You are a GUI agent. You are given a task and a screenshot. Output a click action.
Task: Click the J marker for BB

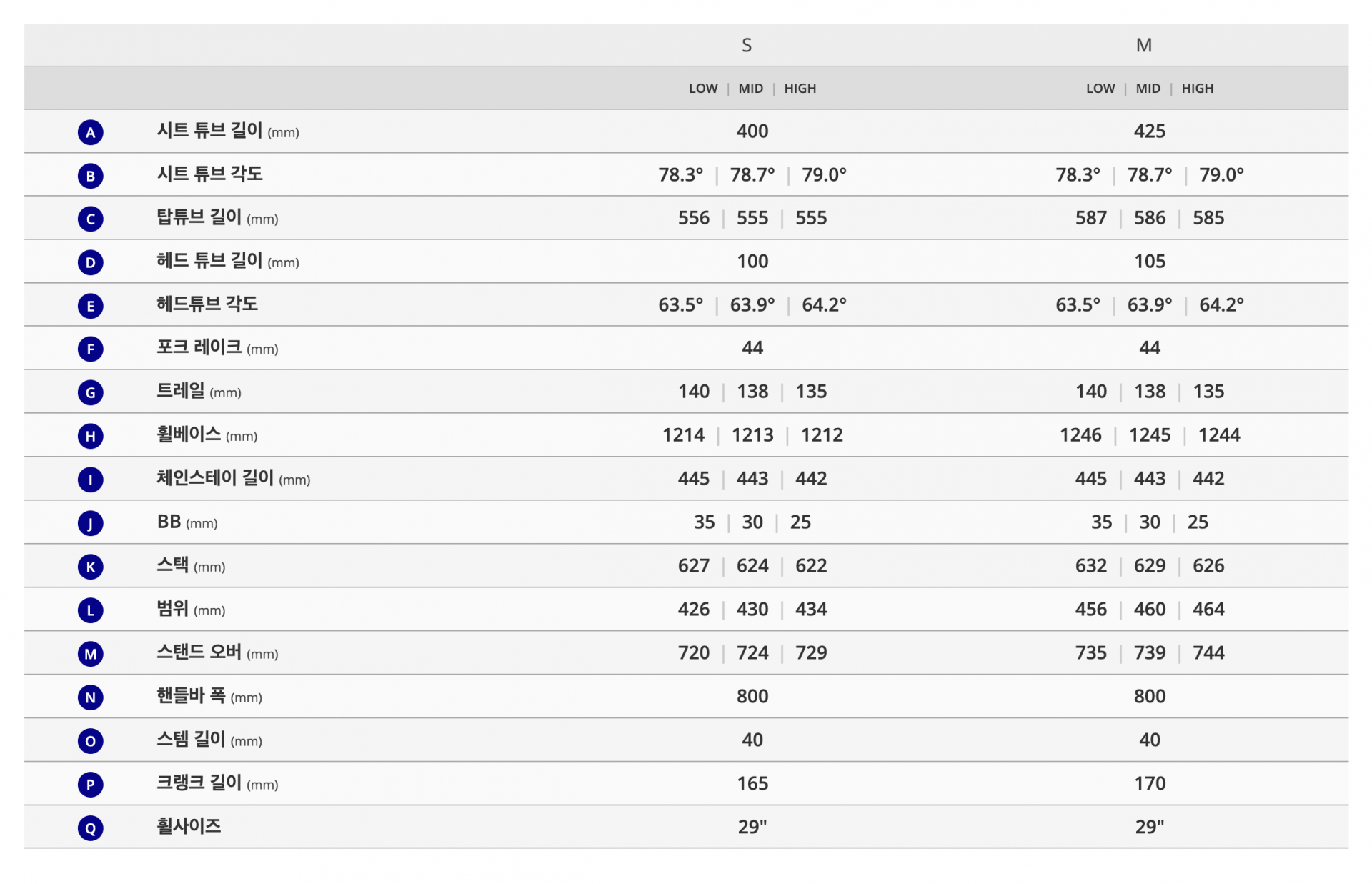tap(90, 523)
